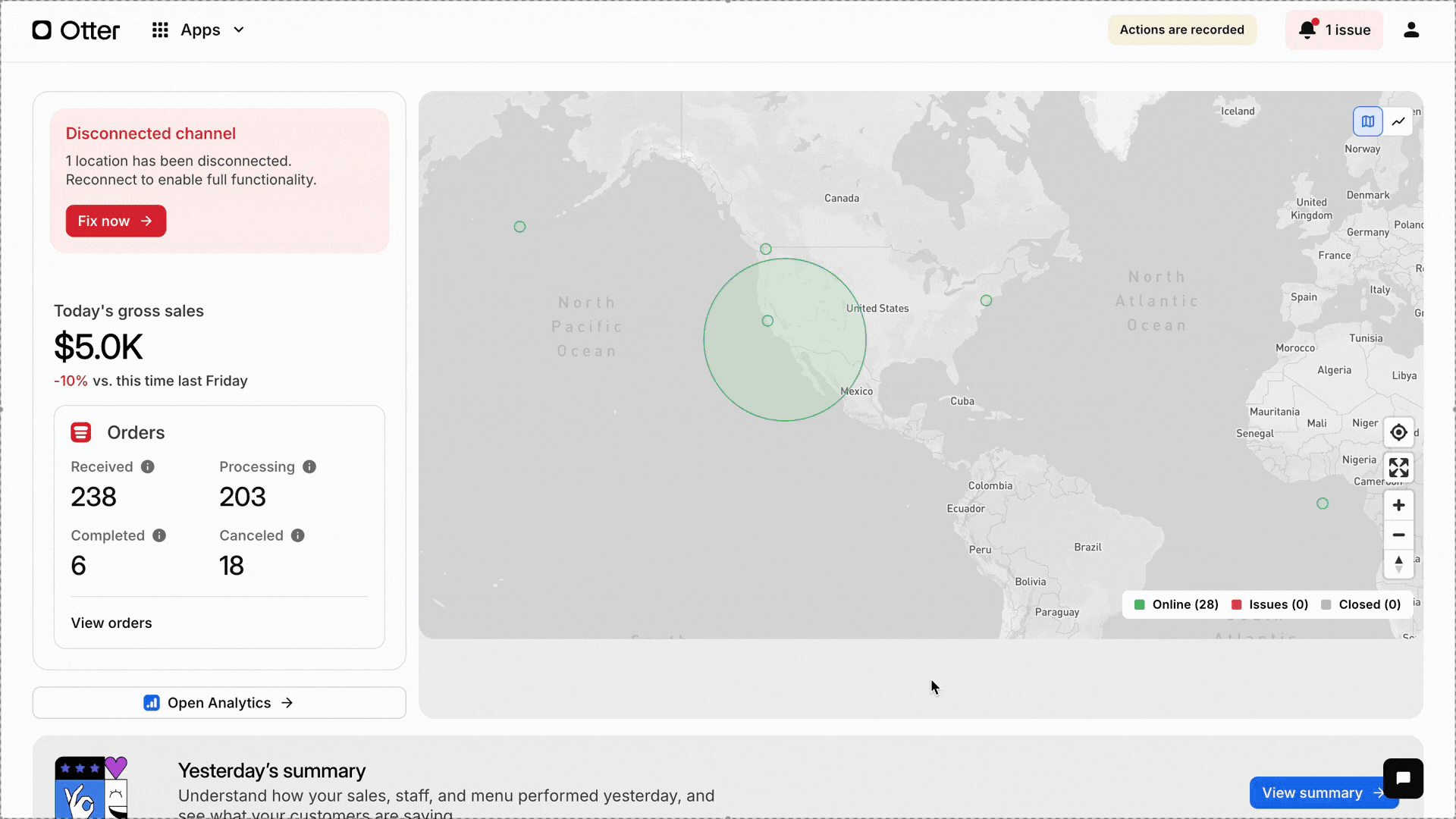This screenshot has width=1456, height=819.
Task: Click the Otter logo
Action: point(76,30)
